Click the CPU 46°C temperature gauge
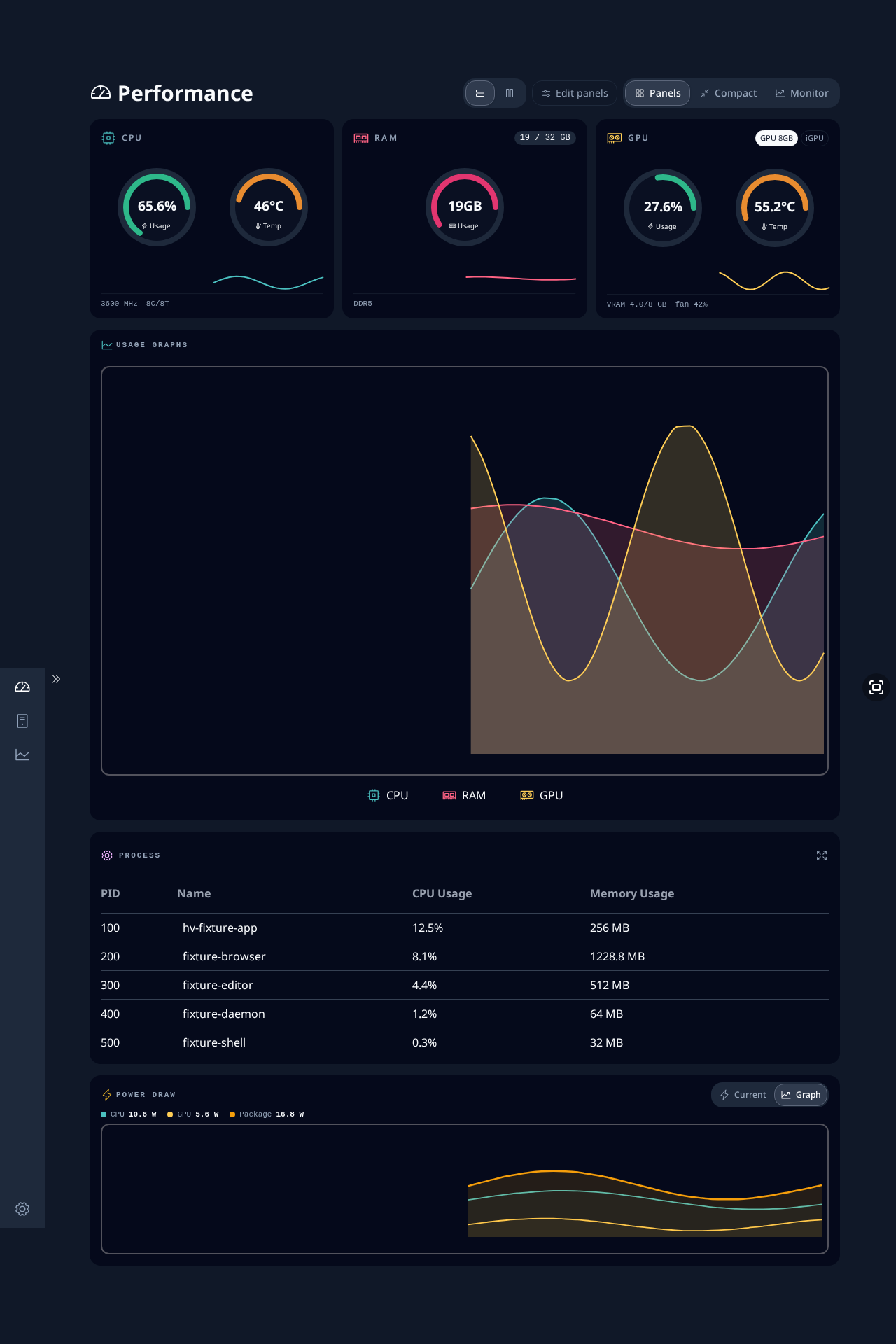 point(269,207)
